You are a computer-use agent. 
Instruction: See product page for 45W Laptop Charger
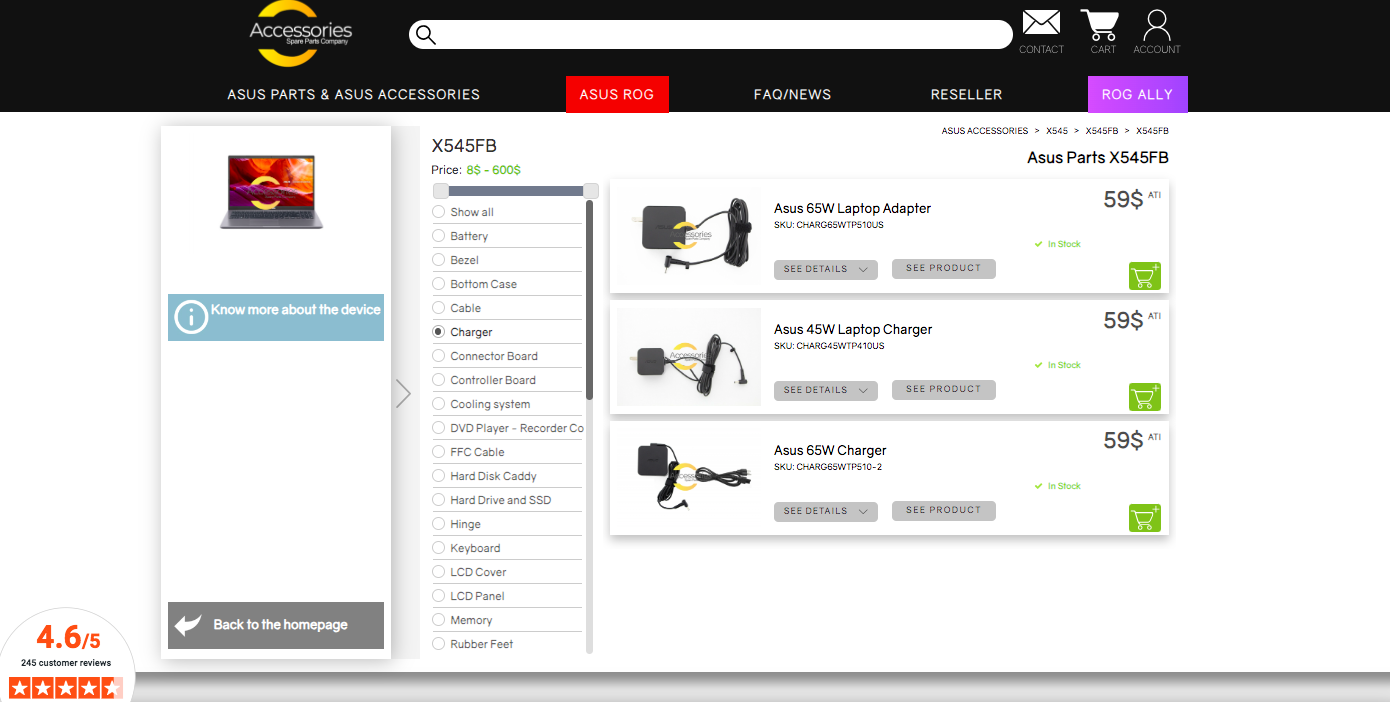tap(944, 389)
